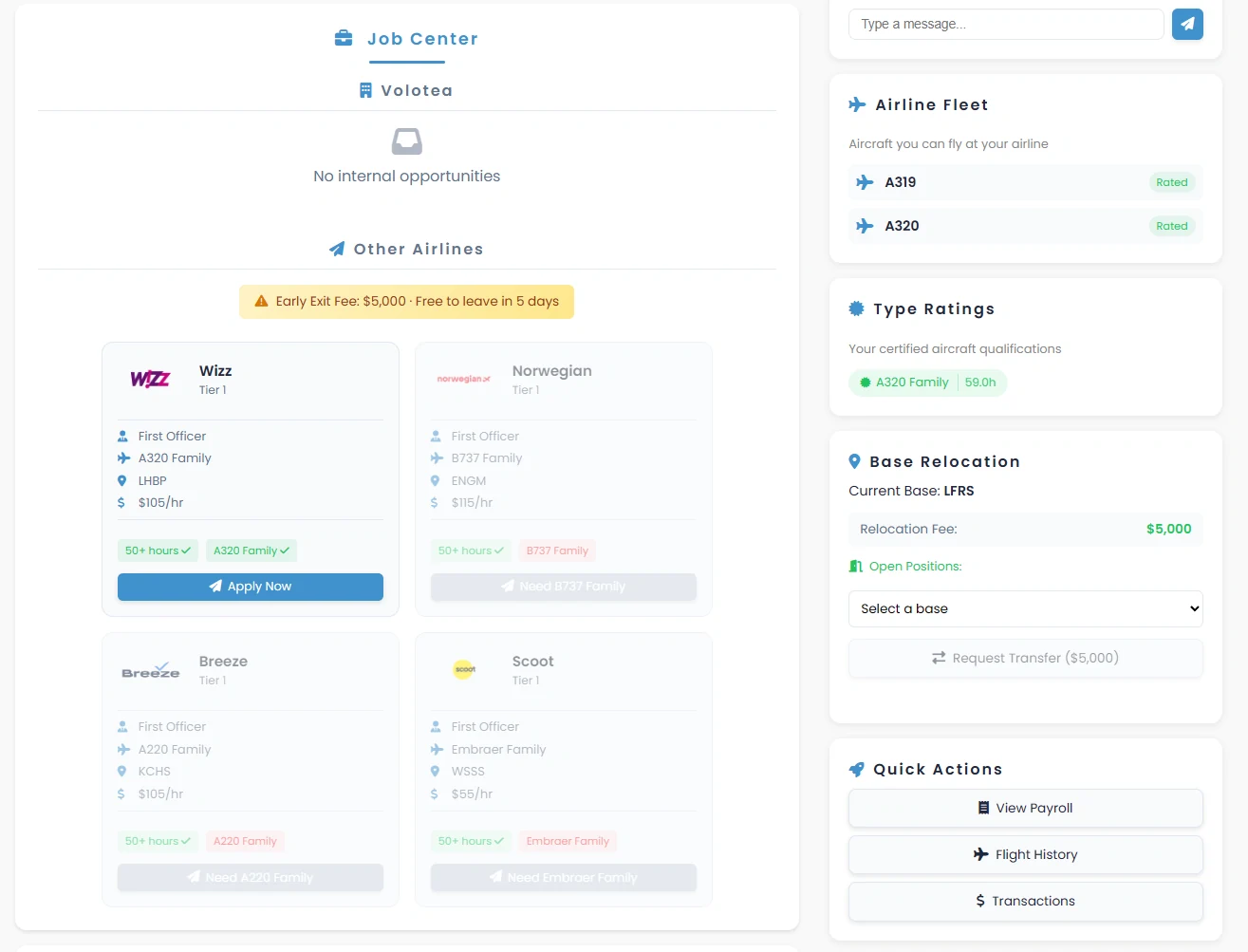Click the door icon beside Open Positions
1248x952 pixels.
pos(855,567)
